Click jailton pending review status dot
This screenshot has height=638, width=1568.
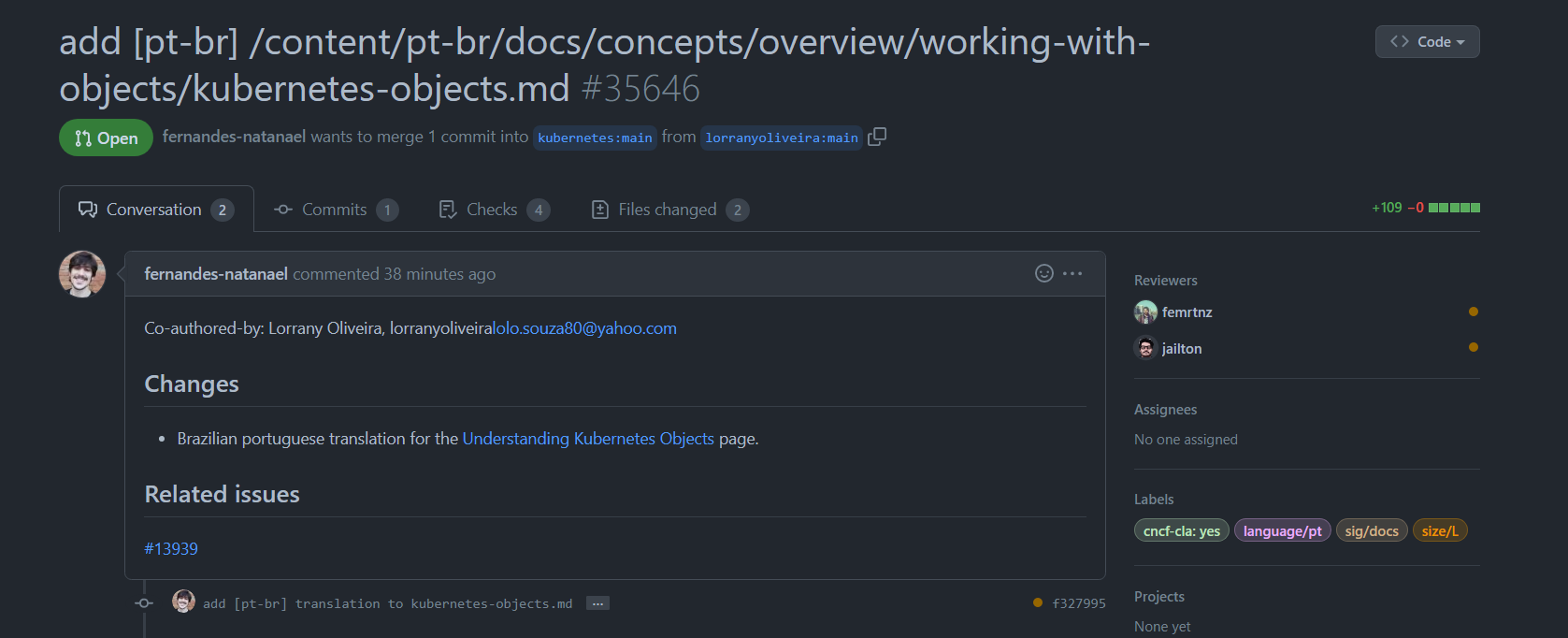pos(1474,347)
